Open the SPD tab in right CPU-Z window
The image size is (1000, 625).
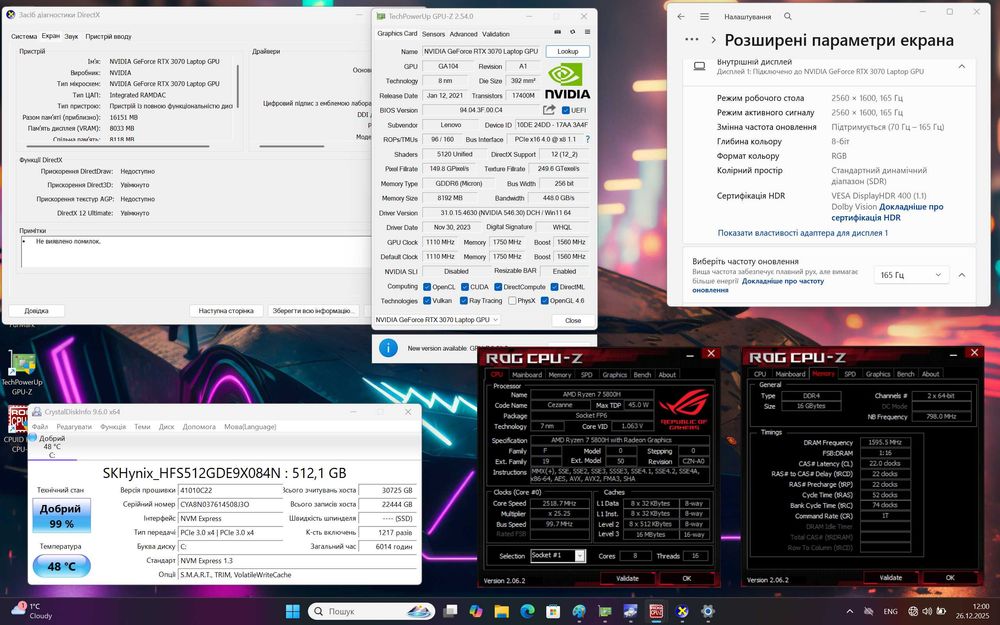click(850, 374)
